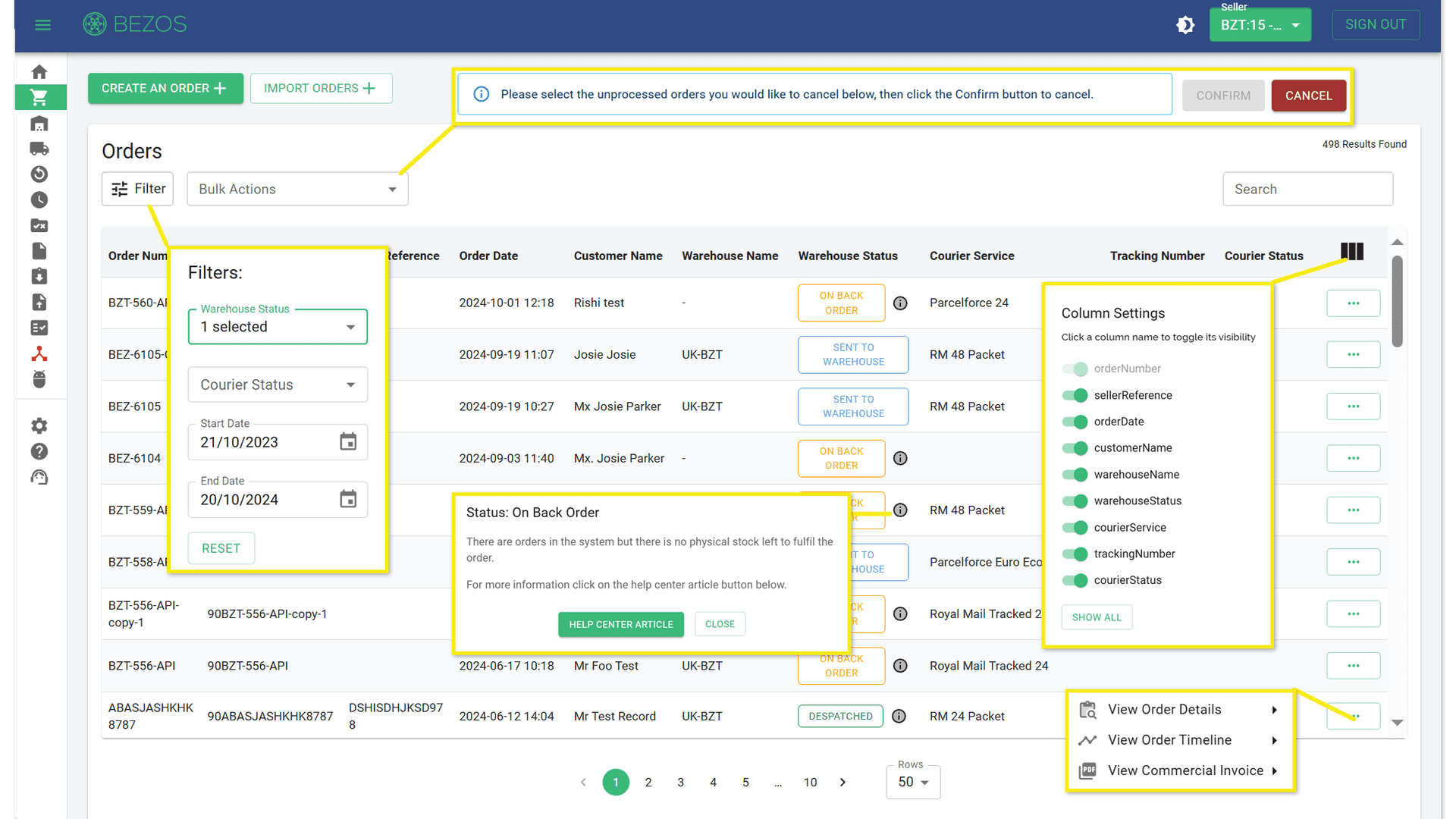Open the Seller BZT:15 dropdown
Screen dimensions: 1456x819
coord(1260,25)
